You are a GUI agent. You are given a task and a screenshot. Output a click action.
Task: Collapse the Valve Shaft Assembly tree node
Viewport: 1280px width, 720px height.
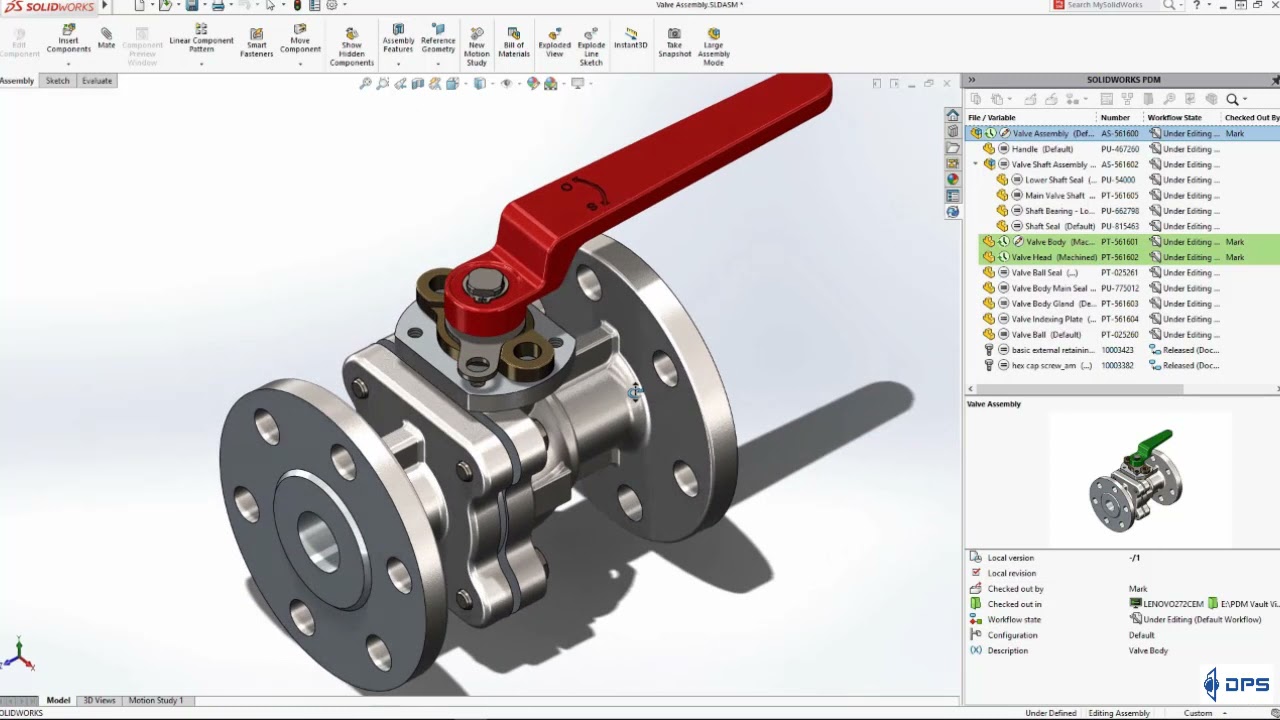click(976, 164)
